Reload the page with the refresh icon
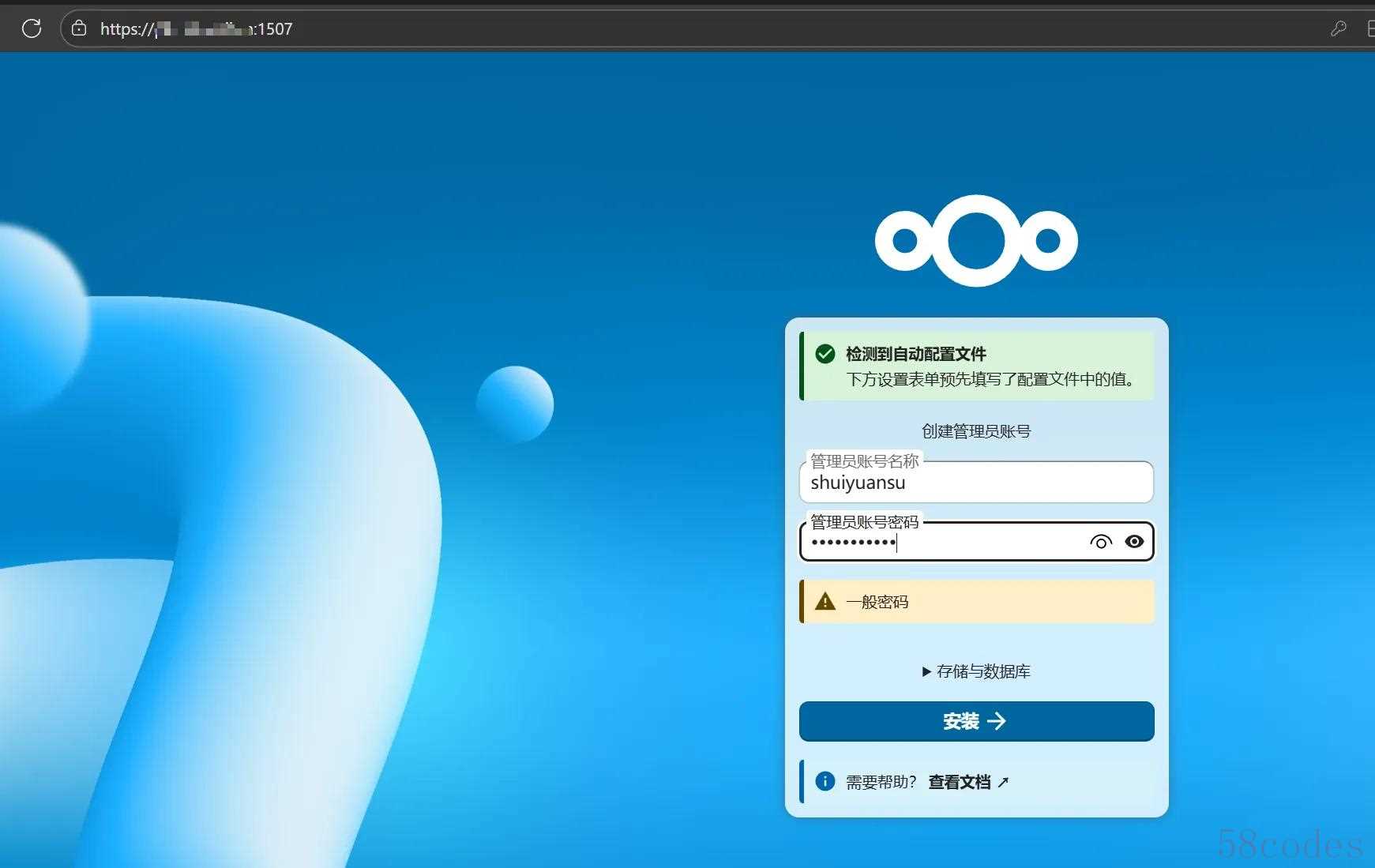 pos(32,28)
